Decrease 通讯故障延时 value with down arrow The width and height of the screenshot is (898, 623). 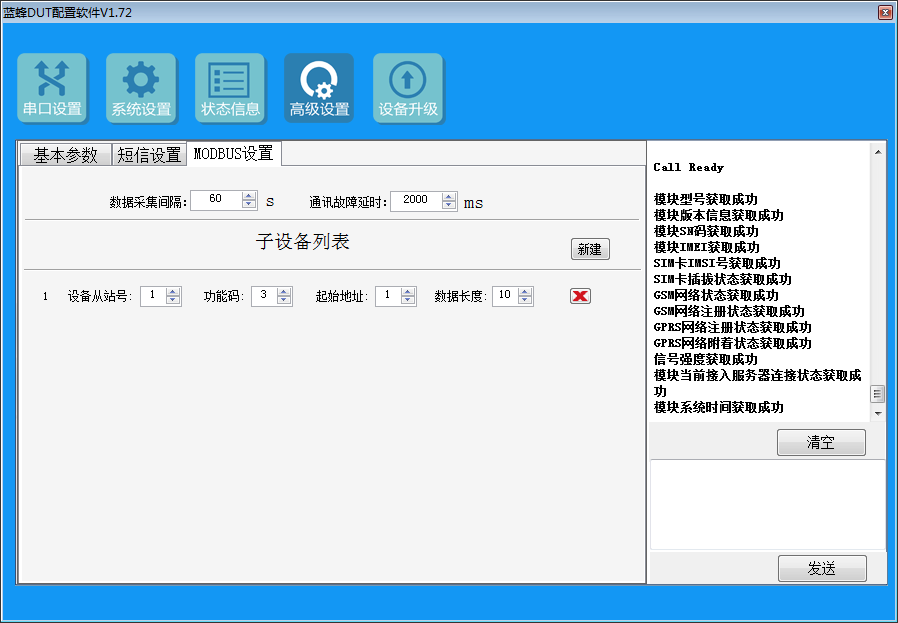click(x=449, y=204)
